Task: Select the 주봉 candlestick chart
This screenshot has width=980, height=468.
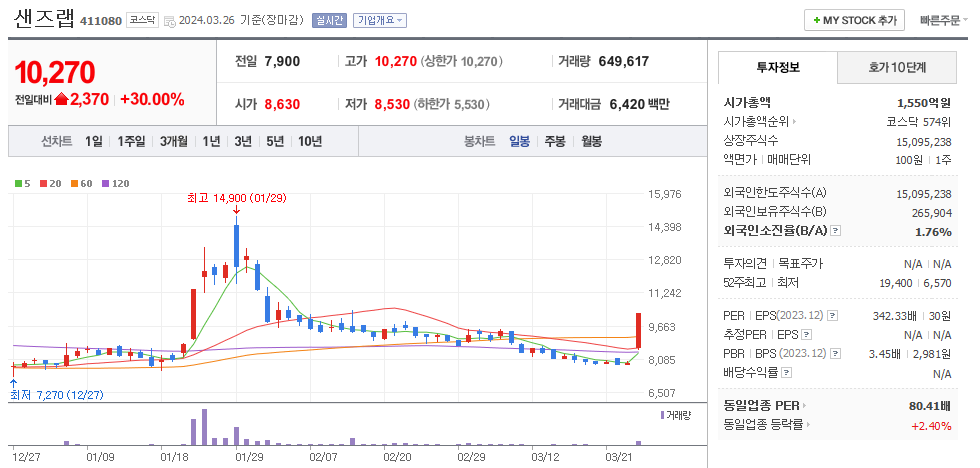Action: (x=555, y=141)
